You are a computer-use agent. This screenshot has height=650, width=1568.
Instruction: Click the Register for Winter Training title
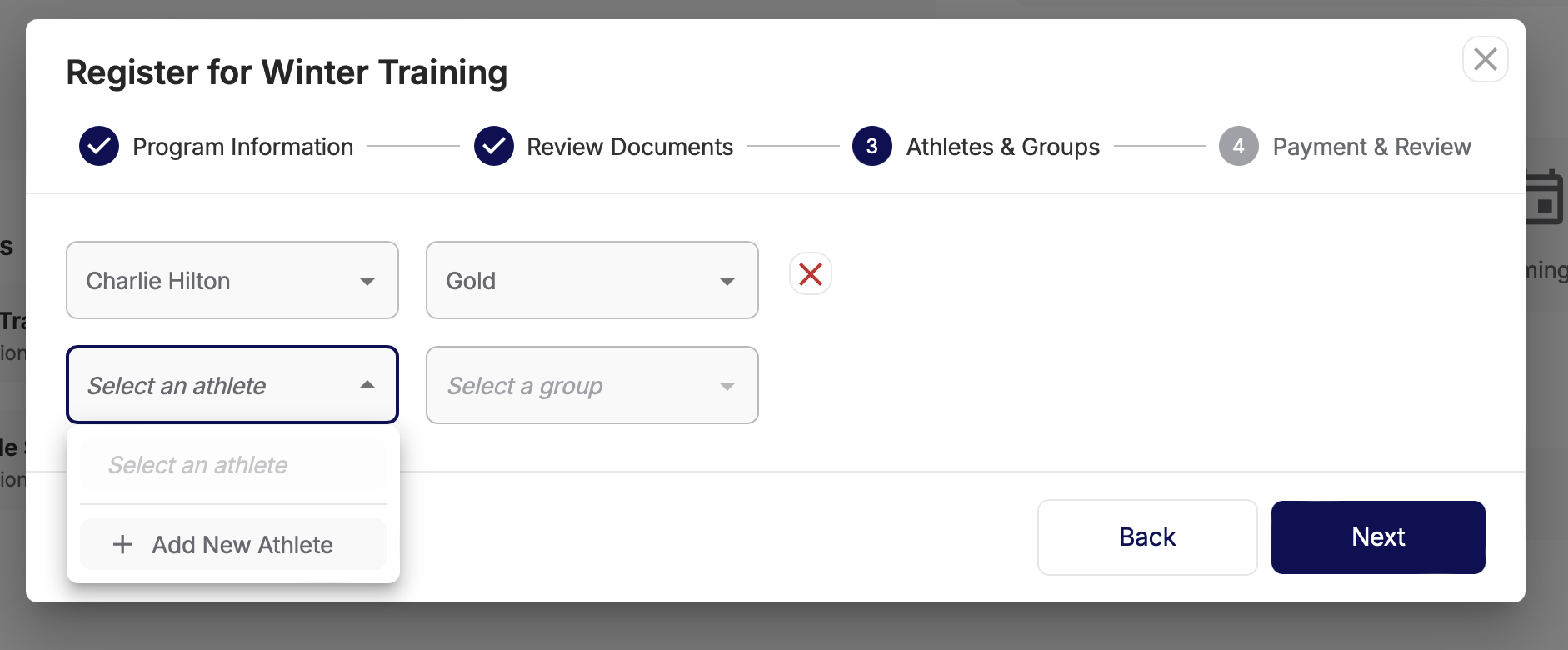(287, 72)
